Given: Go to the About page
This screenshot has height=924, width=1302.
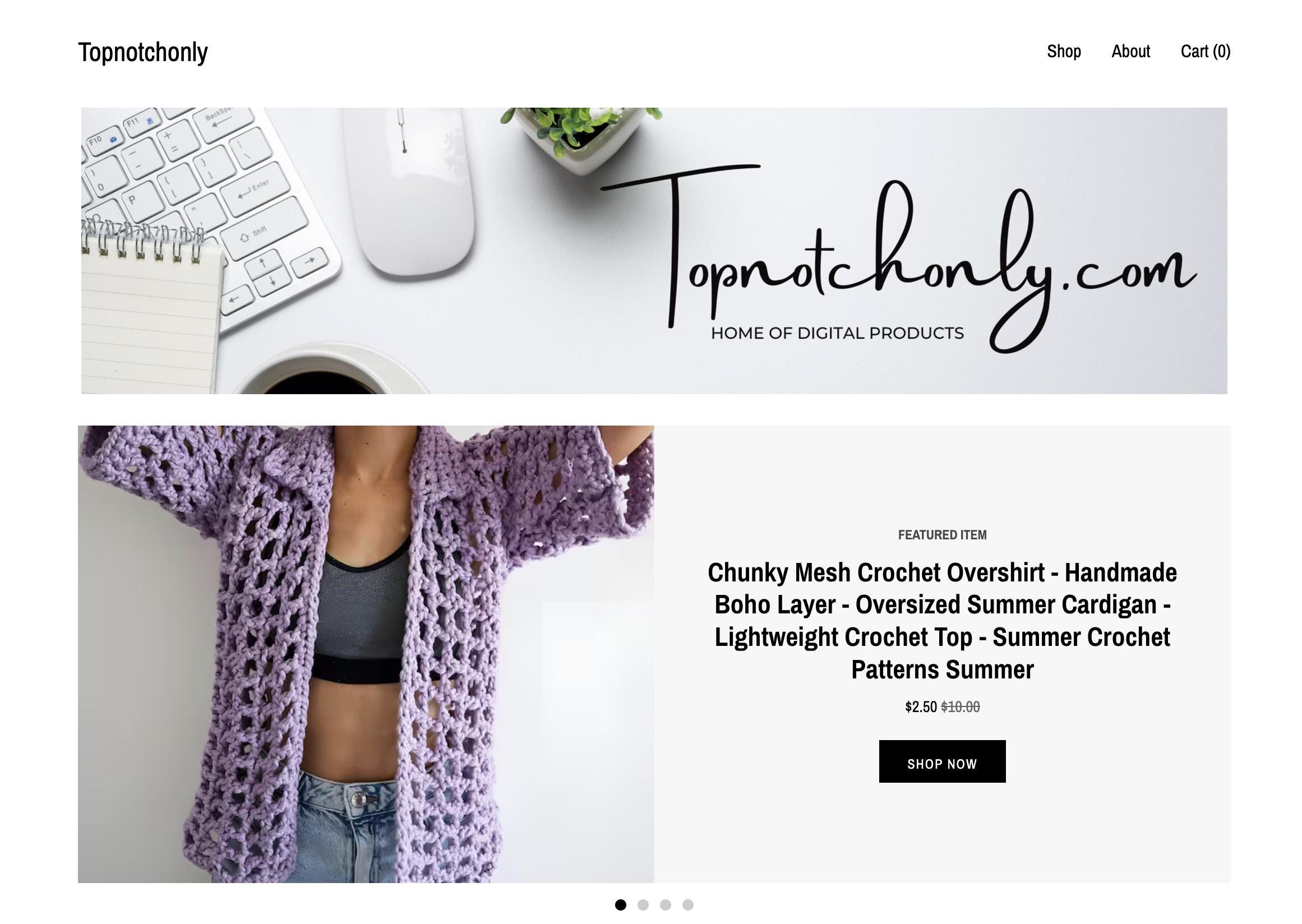Looking at the screenshot, I should point(1131,51).
